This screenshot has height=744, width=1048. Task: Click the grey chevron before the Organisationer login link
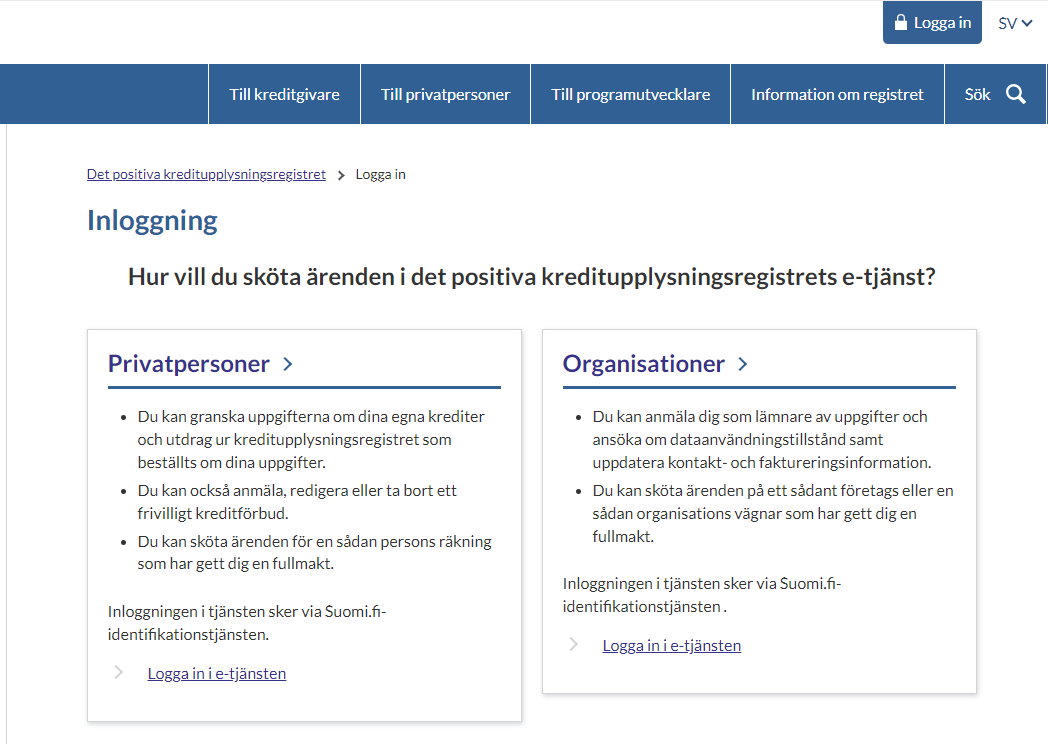574,645
